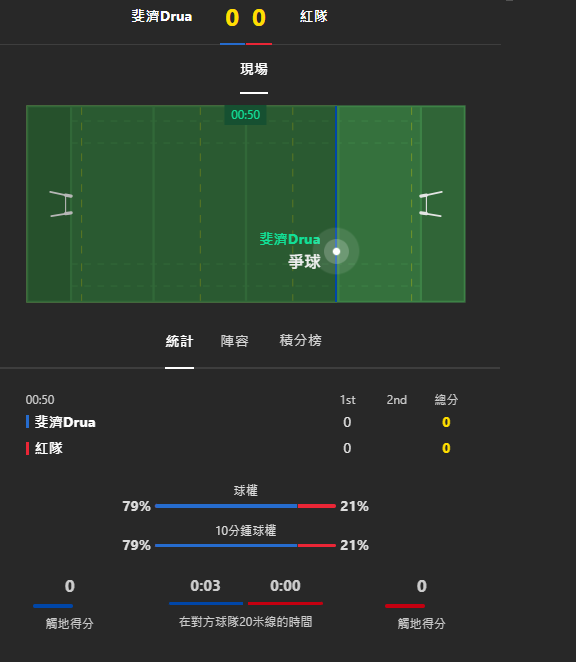The image size is (576, 662).
Task: Click the right goalpost icon on pitch
Action: click(431, 204)
